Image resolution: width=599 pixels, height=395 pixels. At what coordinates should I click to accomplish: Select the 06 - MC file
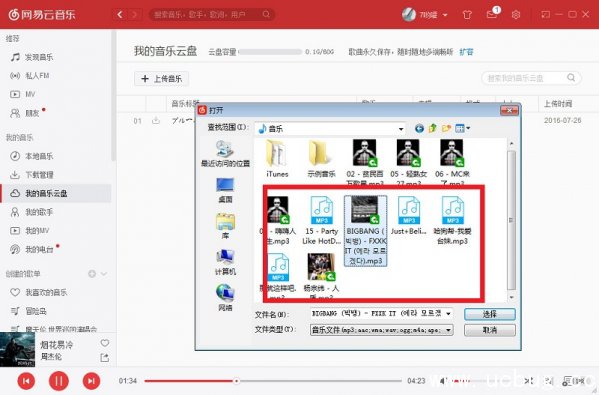452,162
